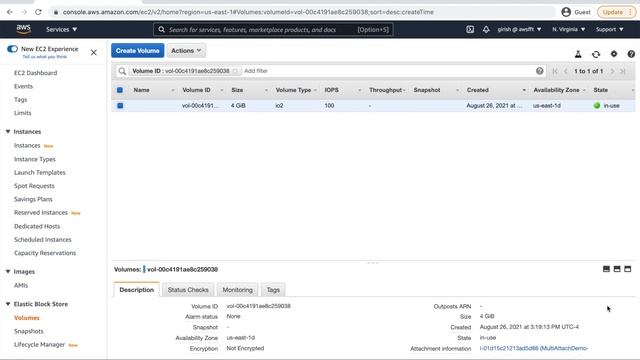
Task: Open Lifecycle Manager in sidebar
Action: [x=39, y=344]
